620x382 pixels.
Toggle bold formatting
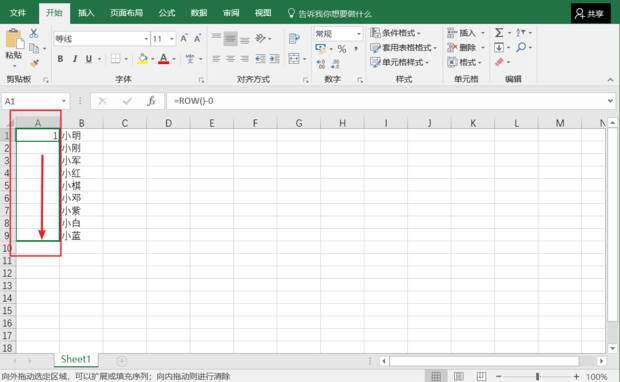coord(60,59)
